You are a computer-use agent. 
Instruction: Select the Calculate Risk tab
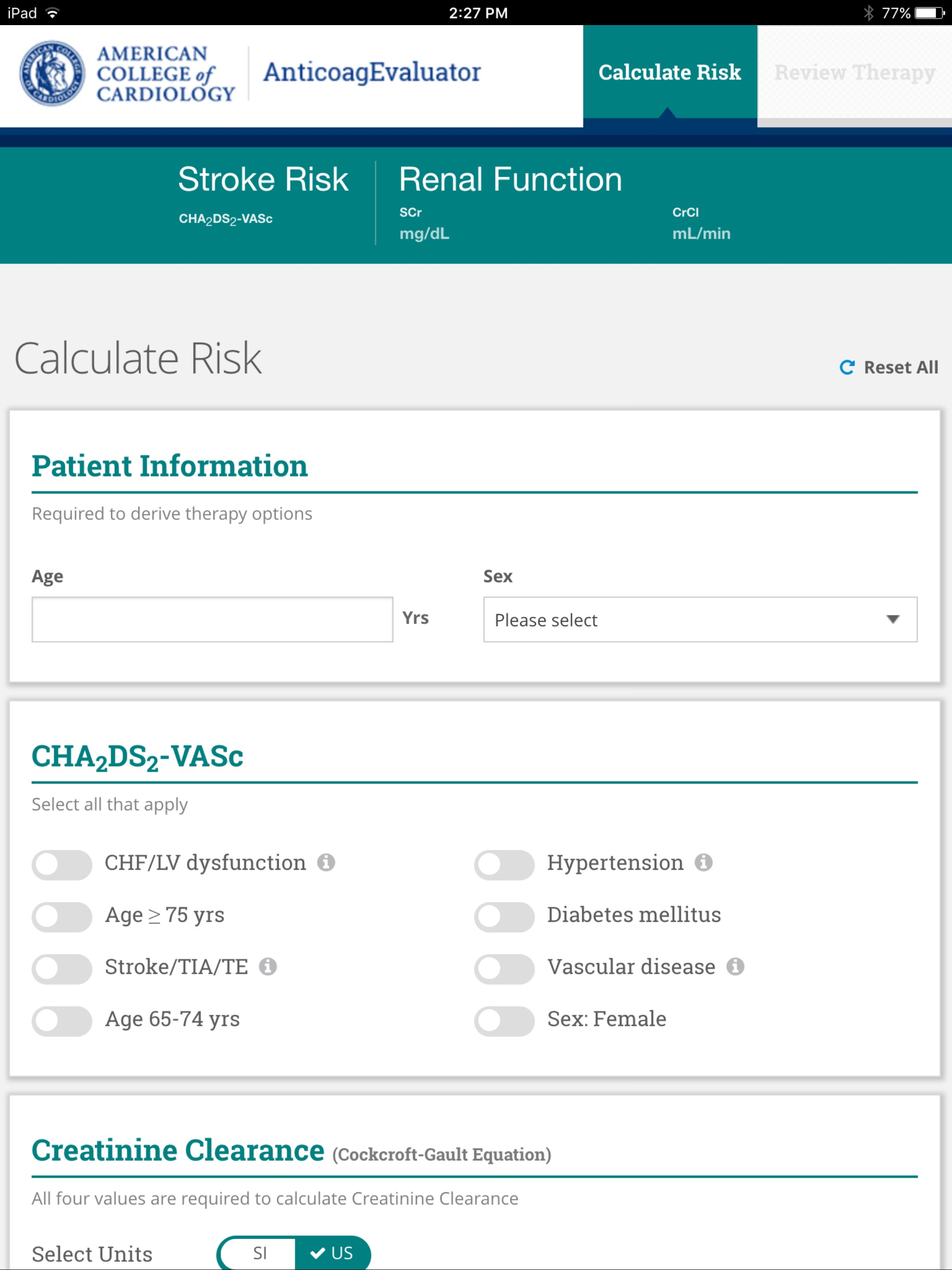click(669, 73)
